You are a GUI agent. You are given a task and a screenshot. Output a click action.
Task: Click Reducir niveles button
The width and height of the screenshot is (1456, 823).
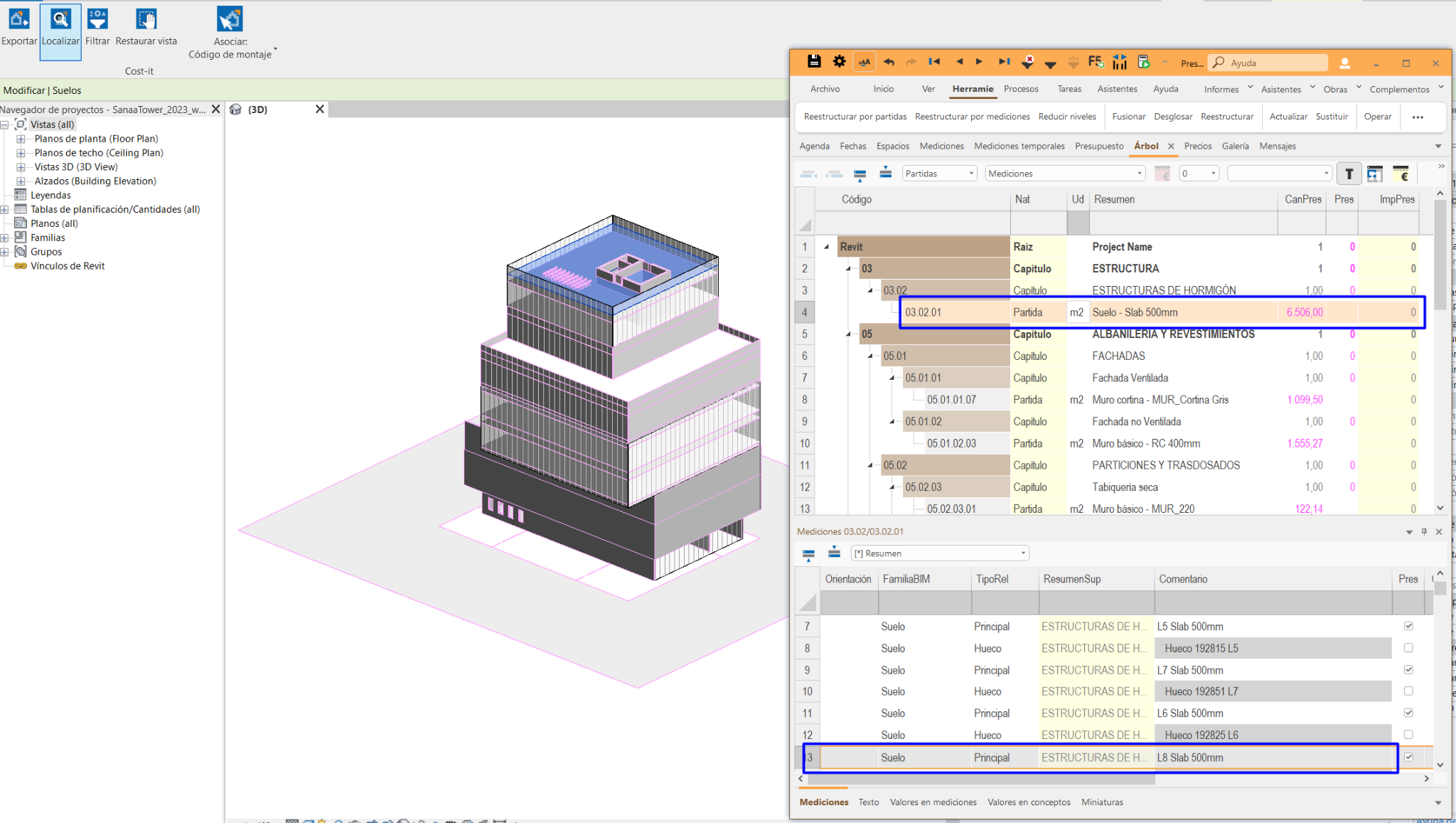[x=1067, y=117]
